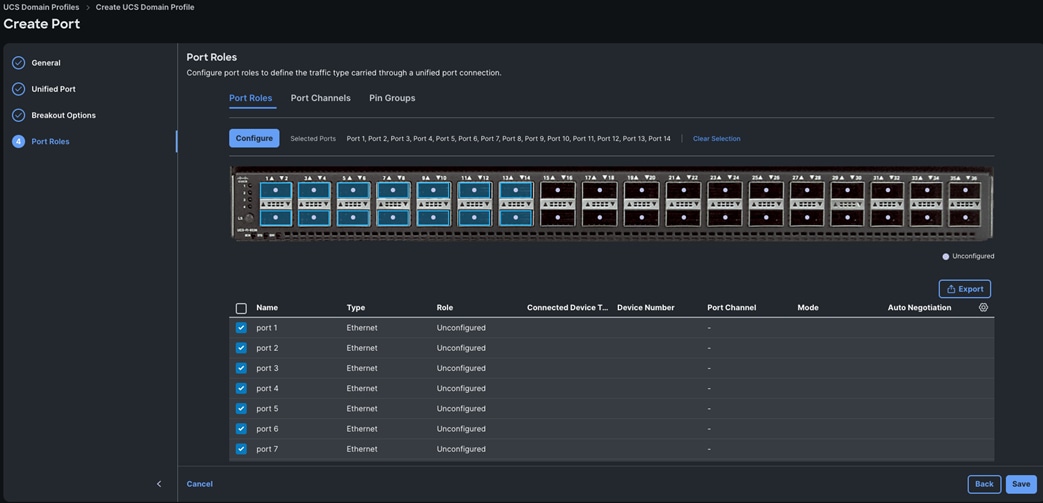
Task: Open UCS Domain Profiles breadcrumb
Action: click(x=41, y=7)
